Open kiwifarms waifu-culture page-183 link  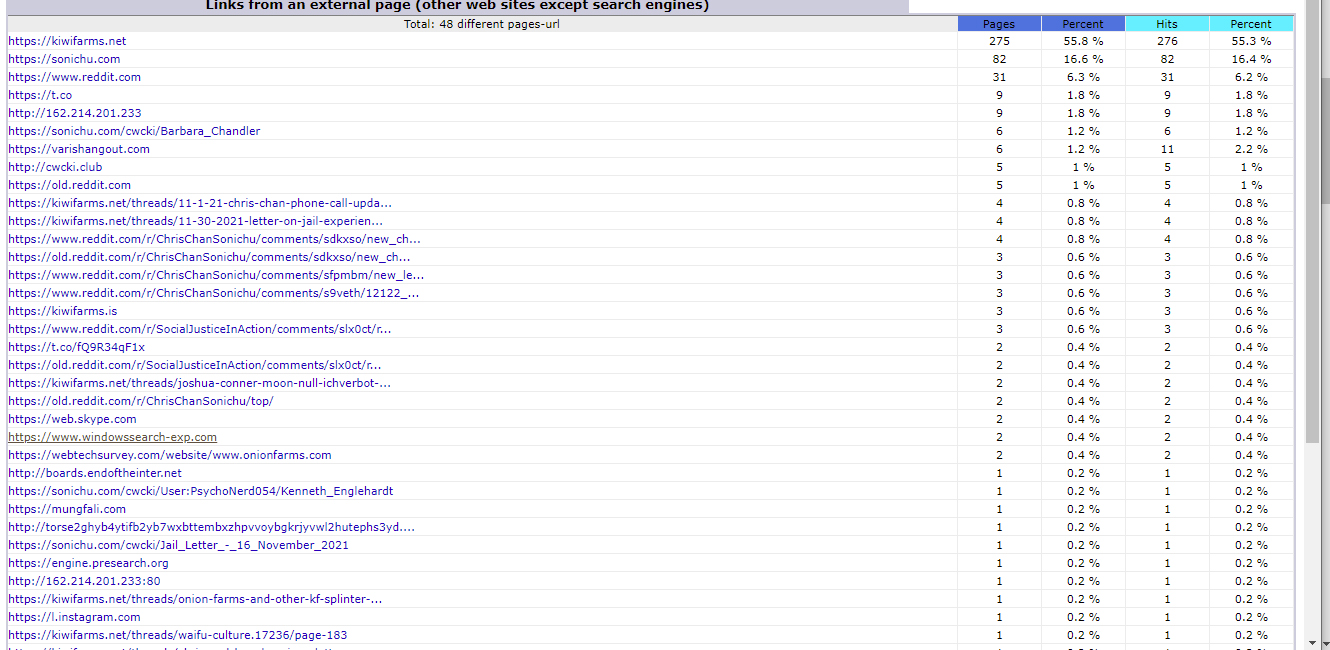pos(178,635)
